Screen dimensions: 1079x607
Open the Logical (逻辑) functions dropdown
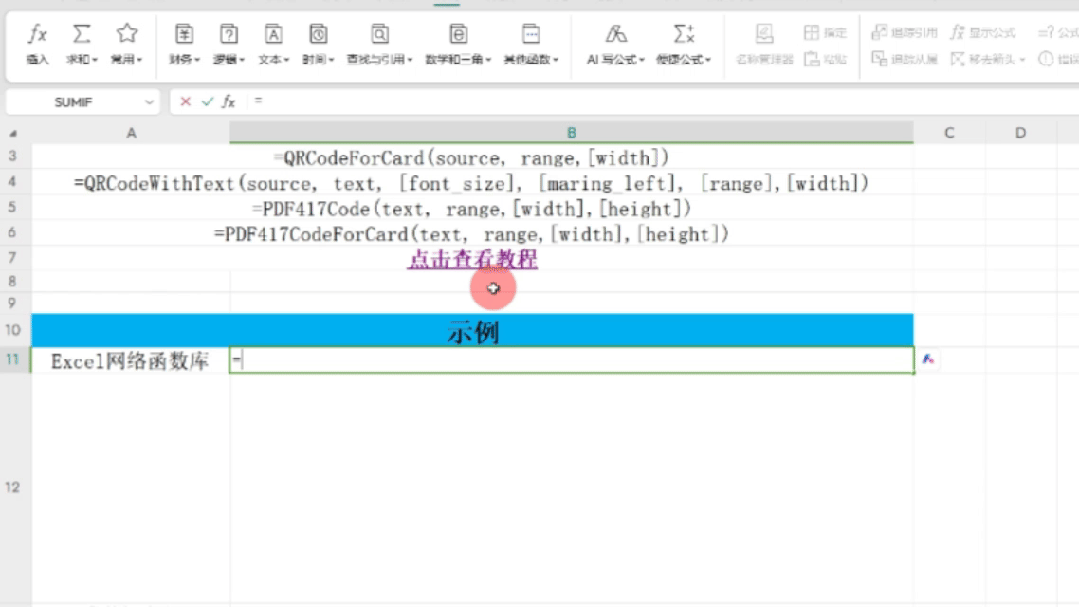point(228,44)
